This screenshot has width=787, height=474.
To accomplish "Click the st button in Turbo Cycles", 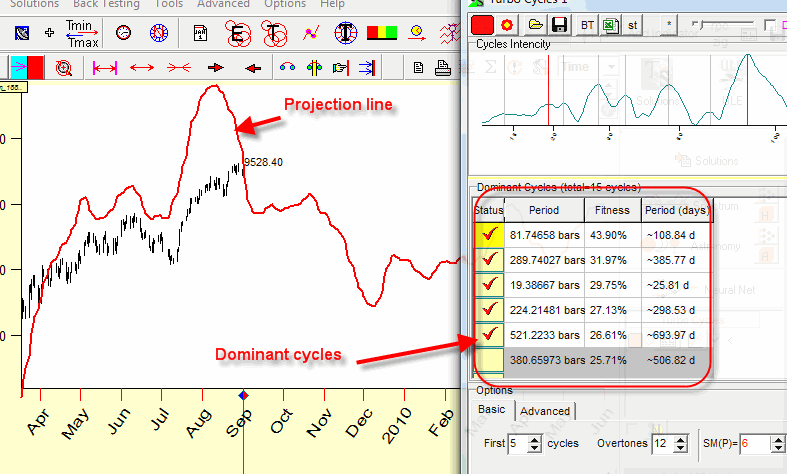I will point(633,24).
